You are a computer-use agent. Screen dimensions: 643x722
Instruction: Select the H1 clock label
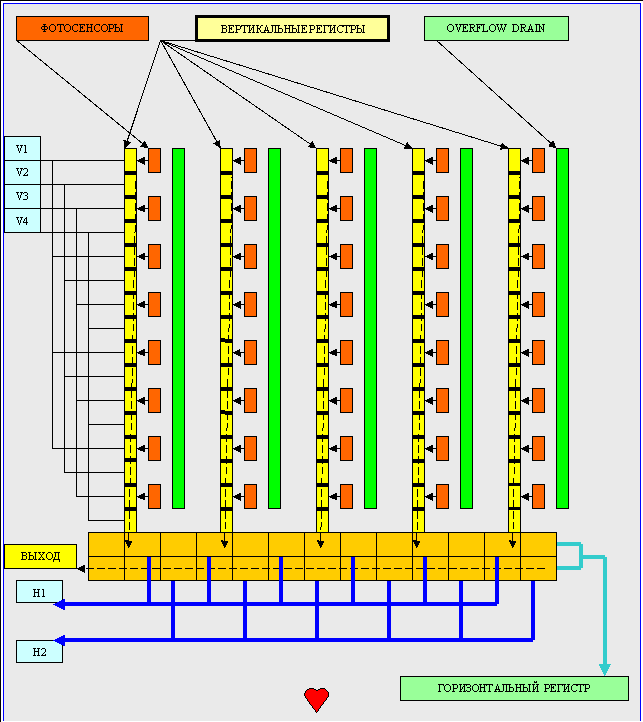pos(39,592)
